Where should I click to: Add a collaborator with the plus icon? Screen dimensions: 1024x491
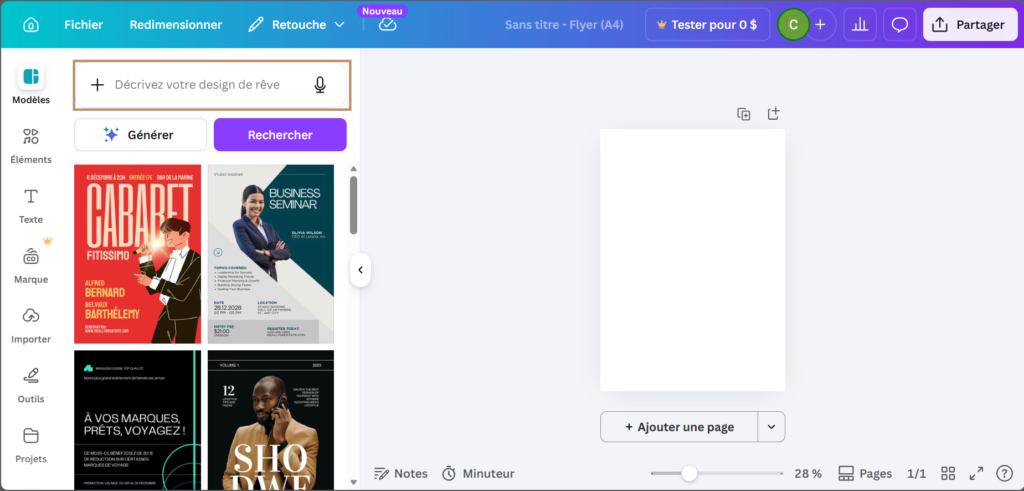click(x=821, y=25)
